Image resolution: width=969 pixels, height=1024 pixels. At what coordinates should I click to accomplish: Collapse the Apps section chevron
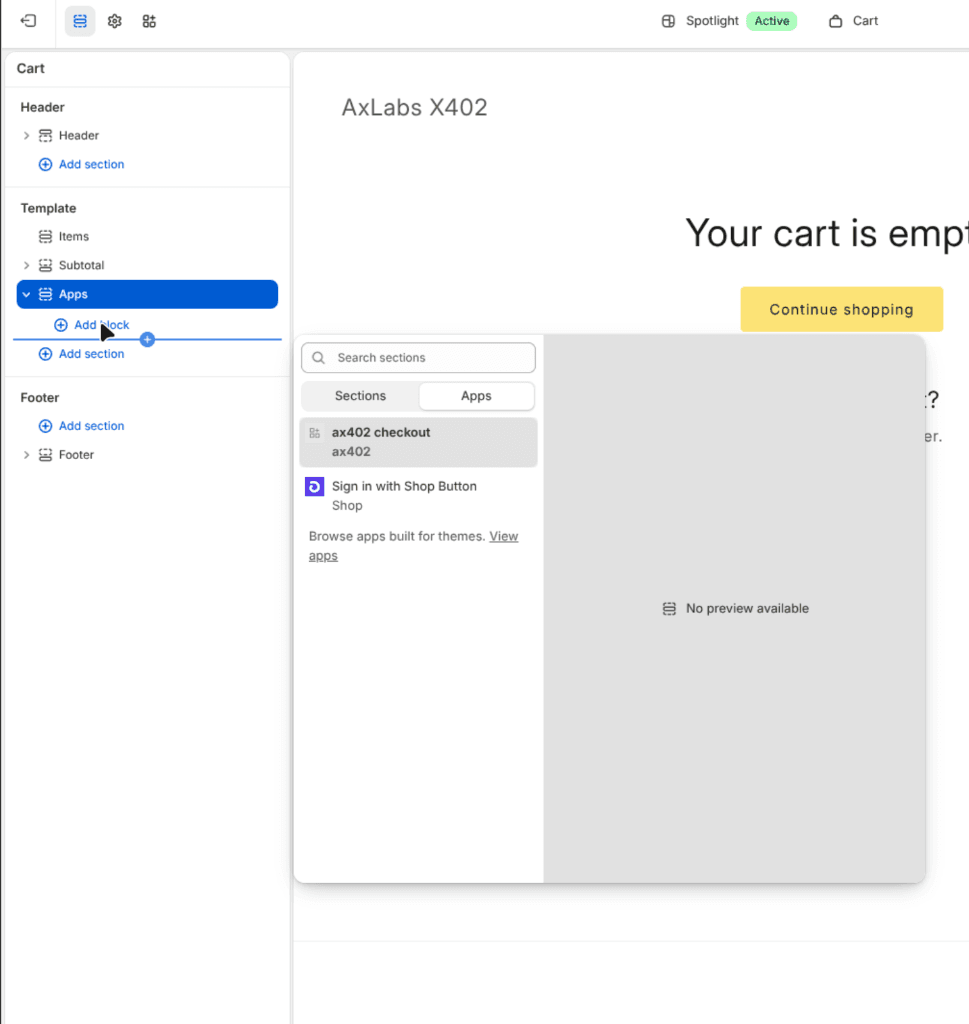(x=26, y=295)
